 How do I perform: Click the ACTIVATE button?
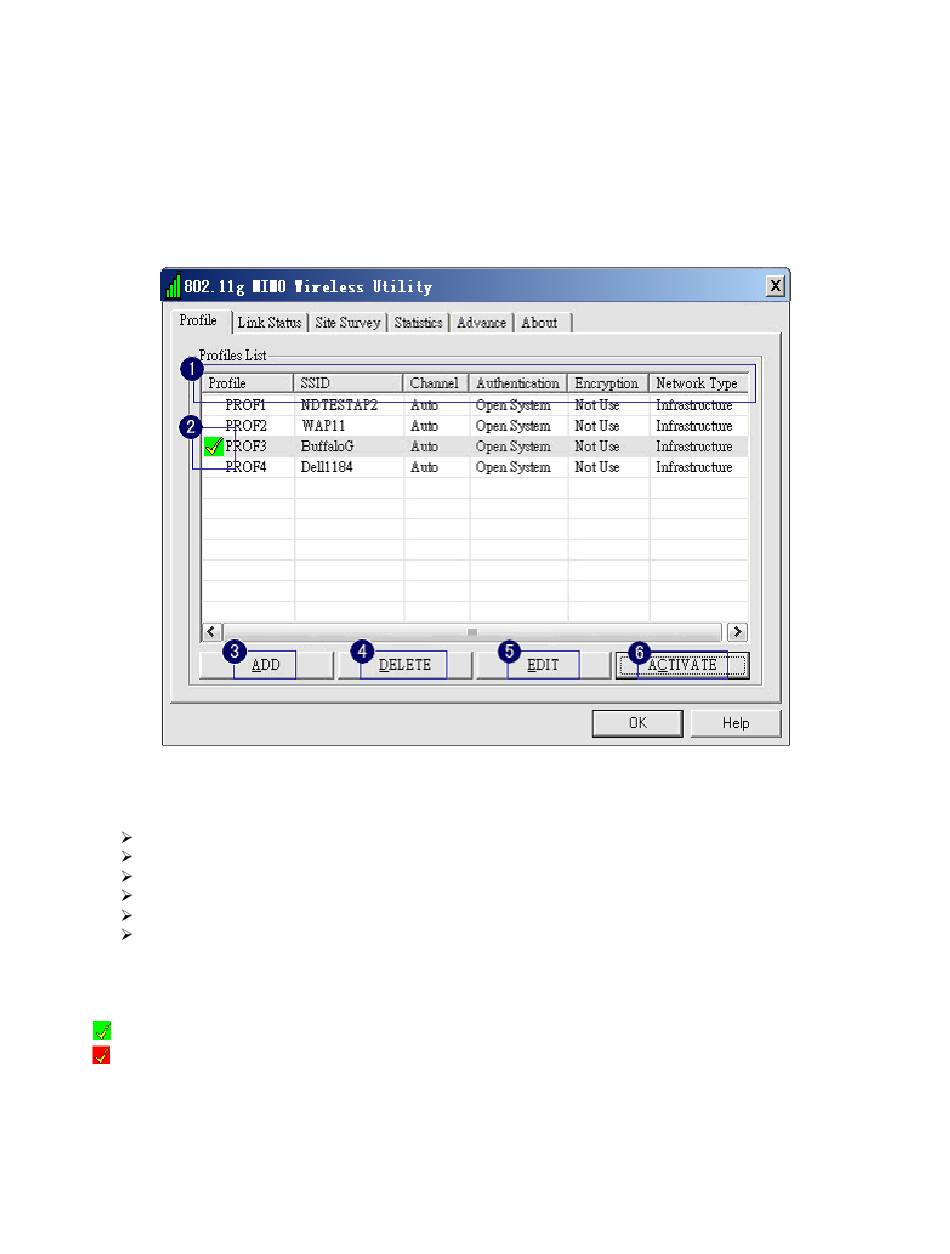pos(682,665)
